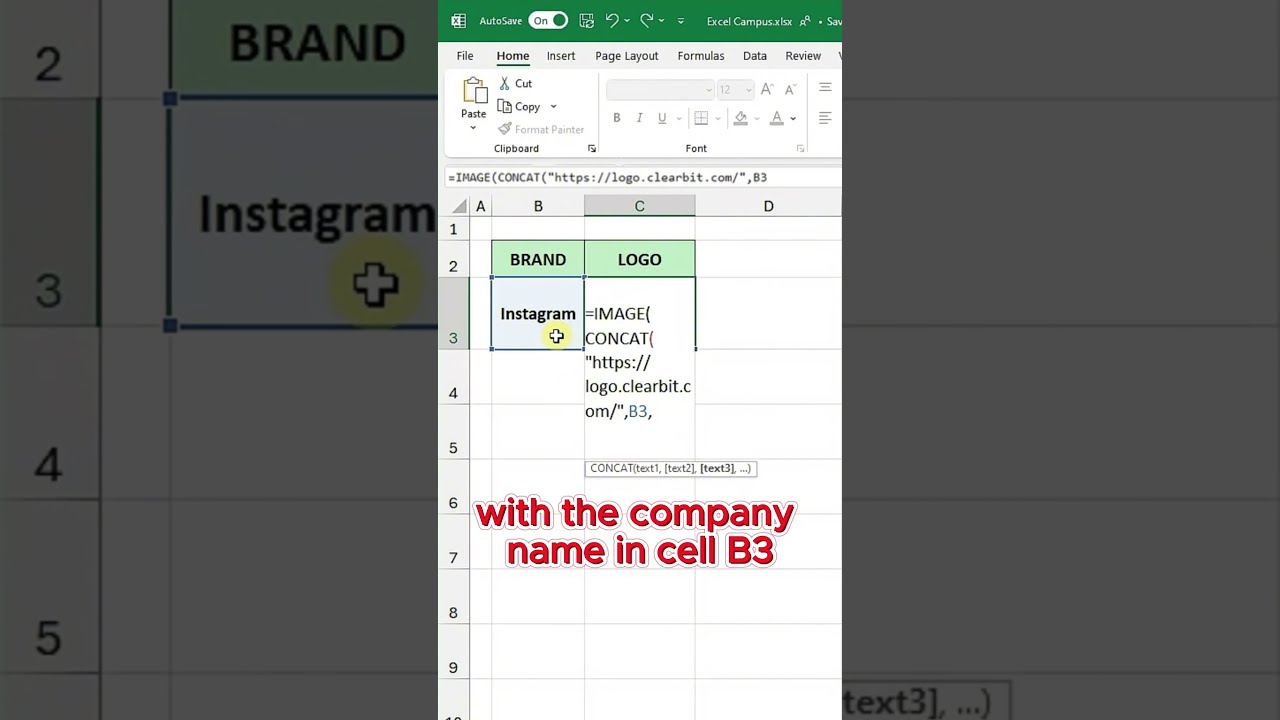Viewport: 1280px width, 720px height.
Task: Click the [text2] argument in CONCAT tooltip
Action: 680,468
